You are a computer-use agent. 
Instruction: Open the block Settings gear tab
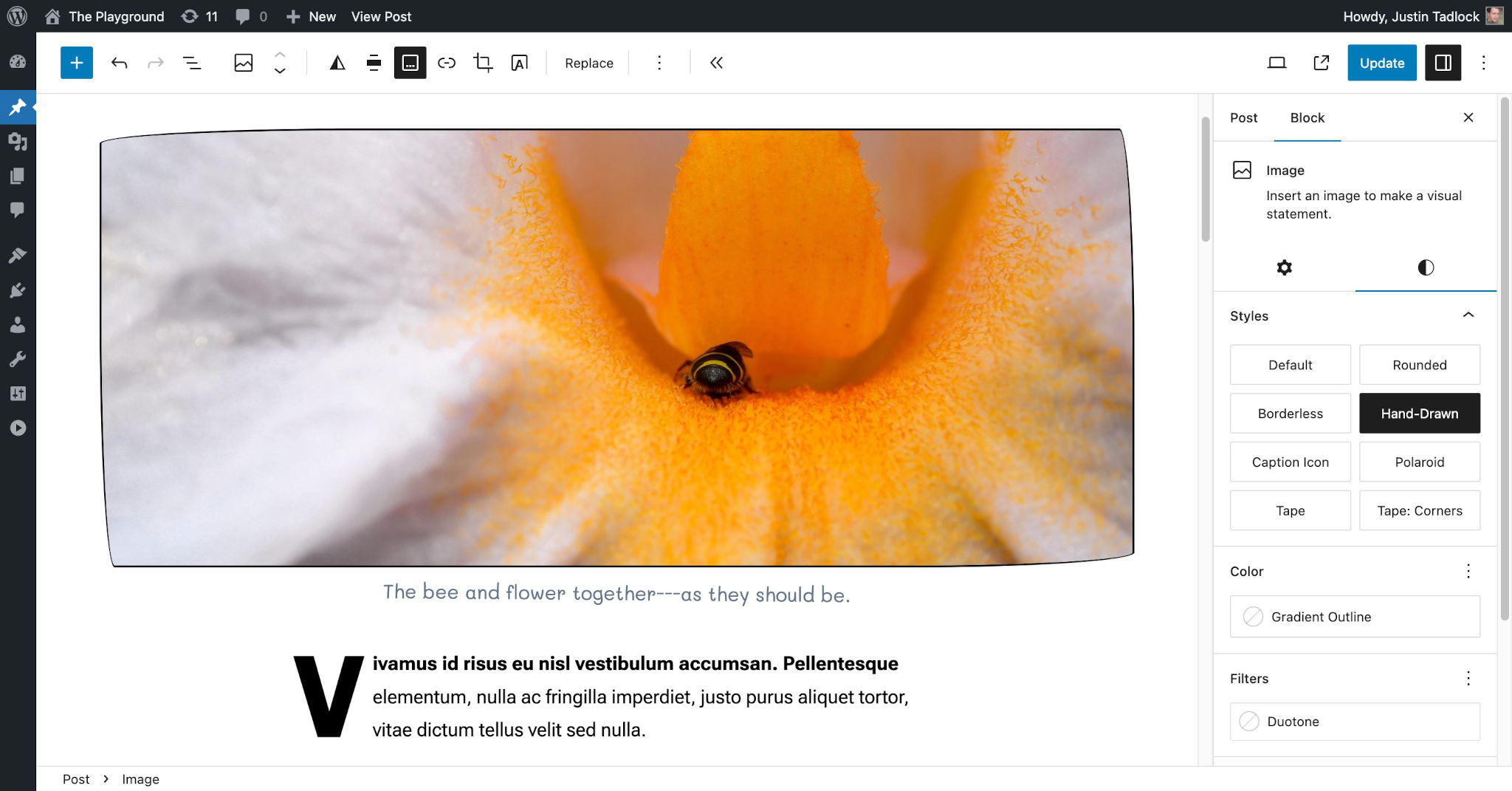pyautogui.click(x=1284, y=267)
